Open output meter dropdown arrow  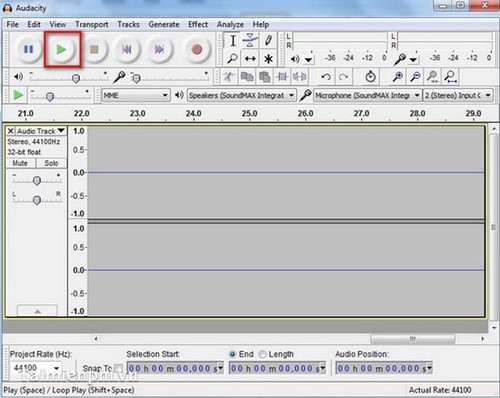(x=309, y=60)
